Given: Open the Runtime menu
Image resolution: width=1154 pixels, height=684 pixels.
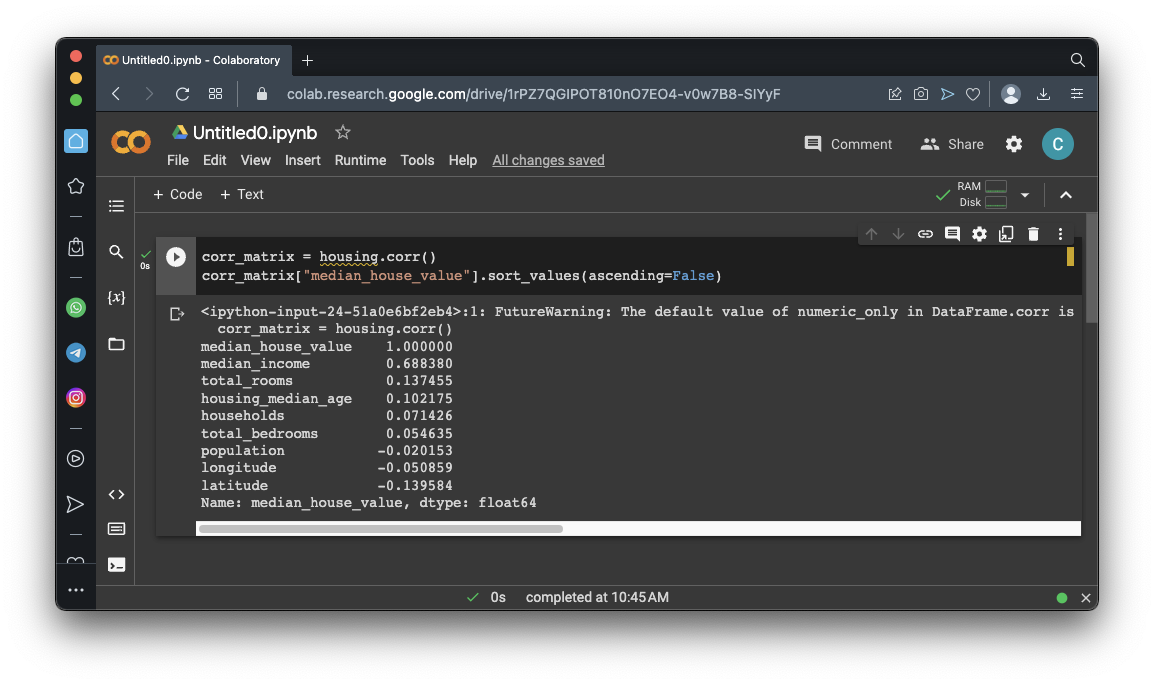Looking at the screenshot, I should 360,160.
